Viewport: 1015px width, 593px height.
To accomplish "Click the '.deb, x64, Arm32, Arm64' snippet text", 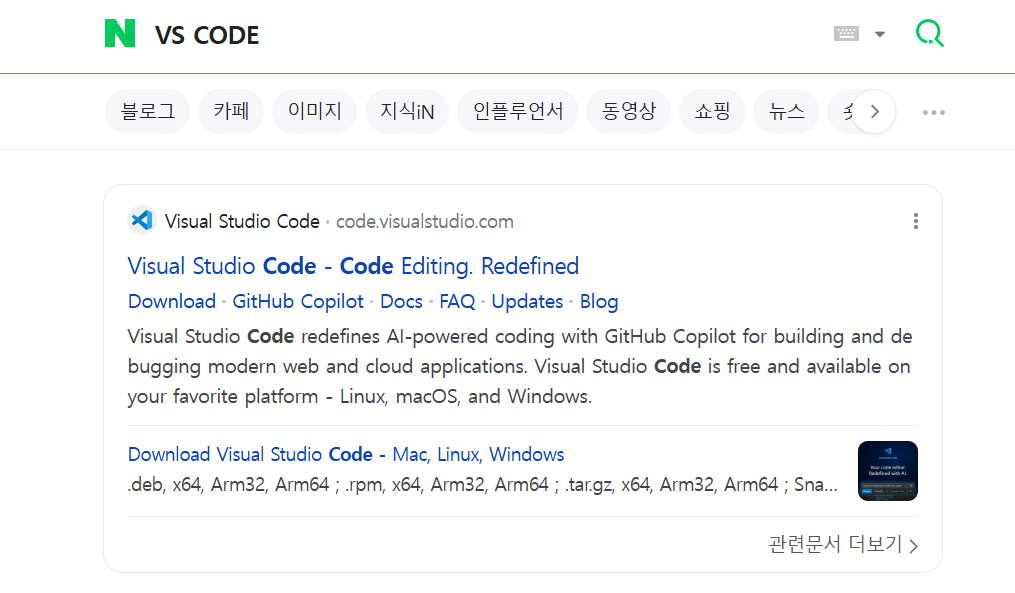I will point(482,485).
